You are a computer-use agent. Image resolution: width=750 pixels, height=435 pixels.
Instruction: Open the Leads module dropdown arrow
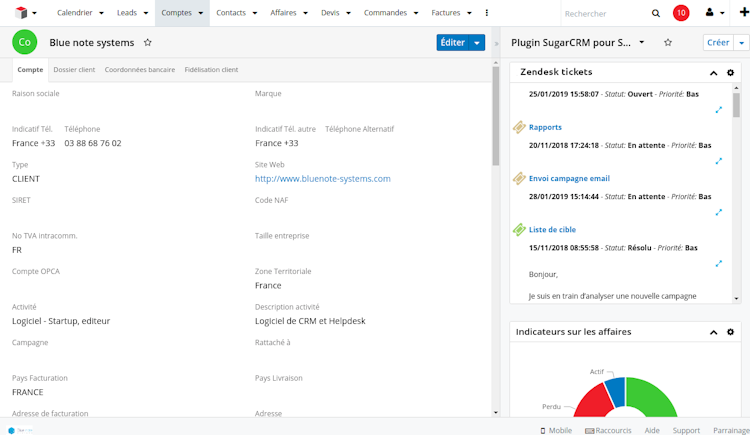(146, 13)
